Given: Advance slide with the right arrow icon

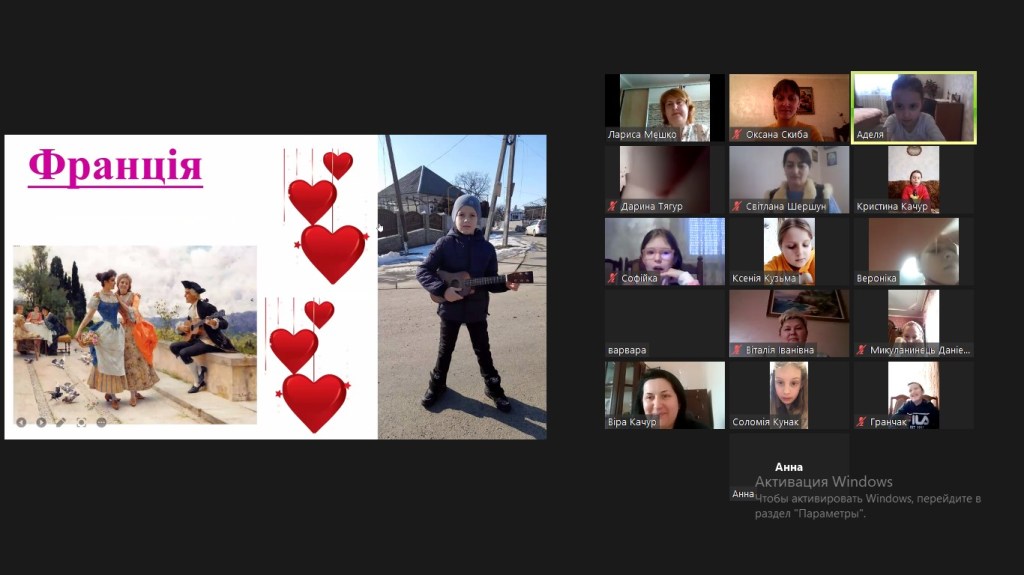Looking at the screenshot, I should click(x=41, y=422).
